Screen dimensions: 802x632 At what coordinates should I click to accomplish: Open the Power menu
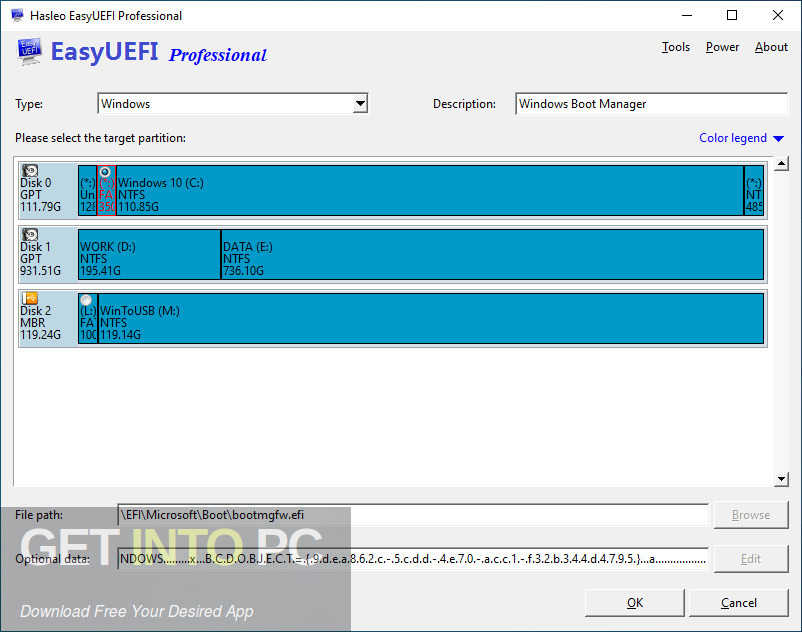point(722,47)
